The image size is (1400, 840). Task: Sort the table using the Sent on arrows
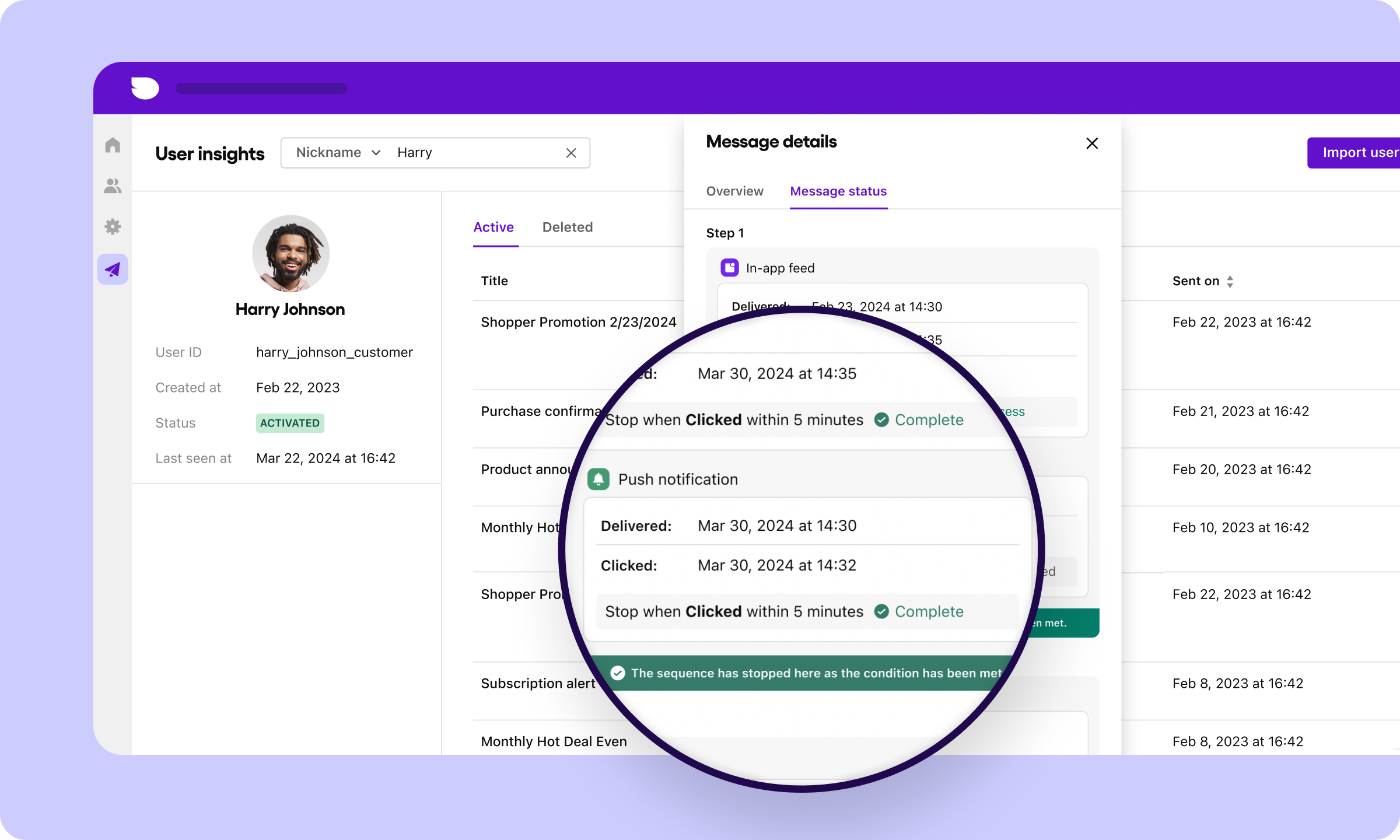pyautogui.click(x=1231, y=281)
